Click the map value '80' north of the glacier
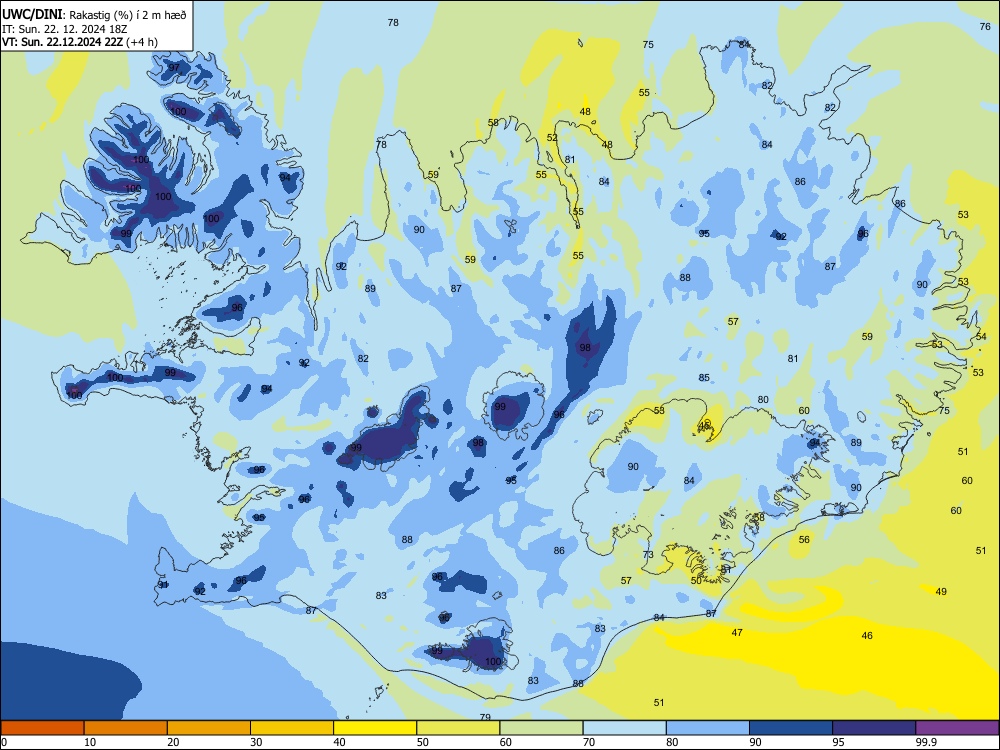 tap(763, 400)
